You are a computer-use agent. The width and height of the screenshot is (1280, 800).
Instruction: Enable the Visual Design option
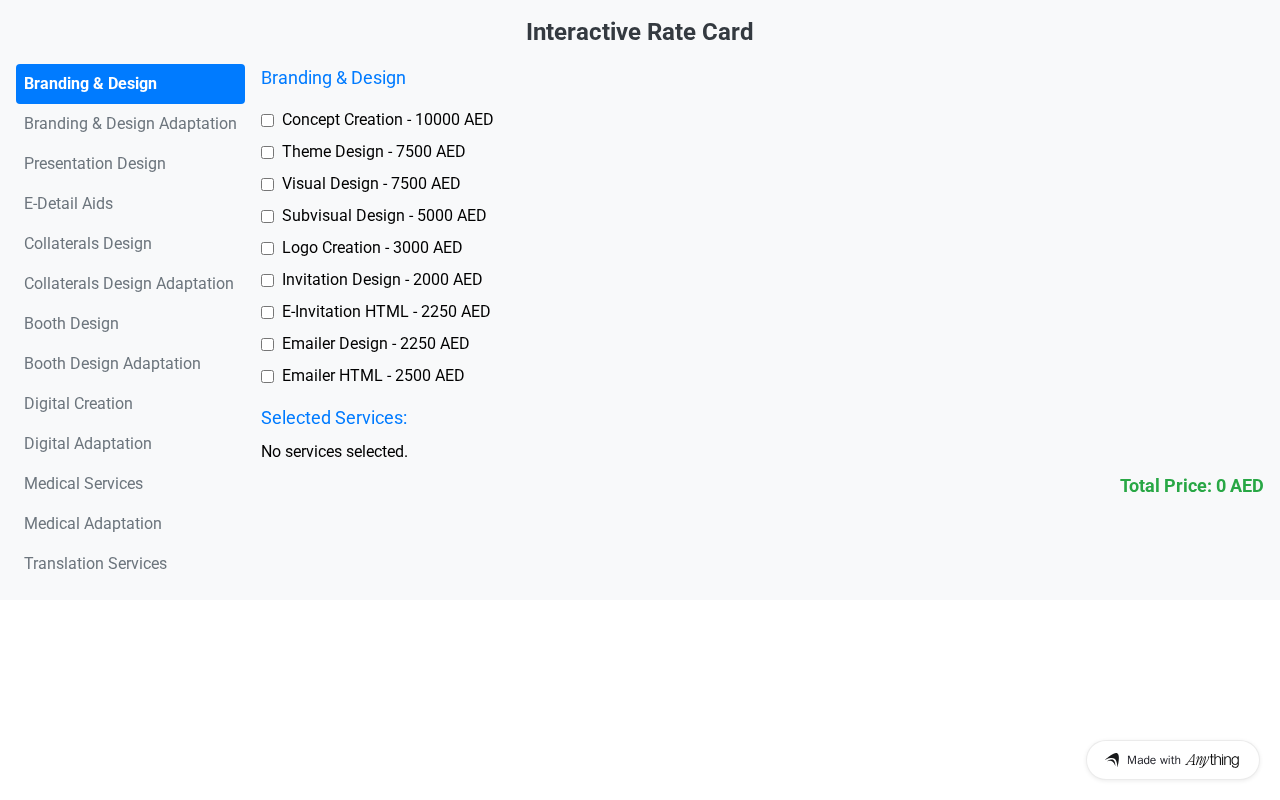click(x=267, y=185)
